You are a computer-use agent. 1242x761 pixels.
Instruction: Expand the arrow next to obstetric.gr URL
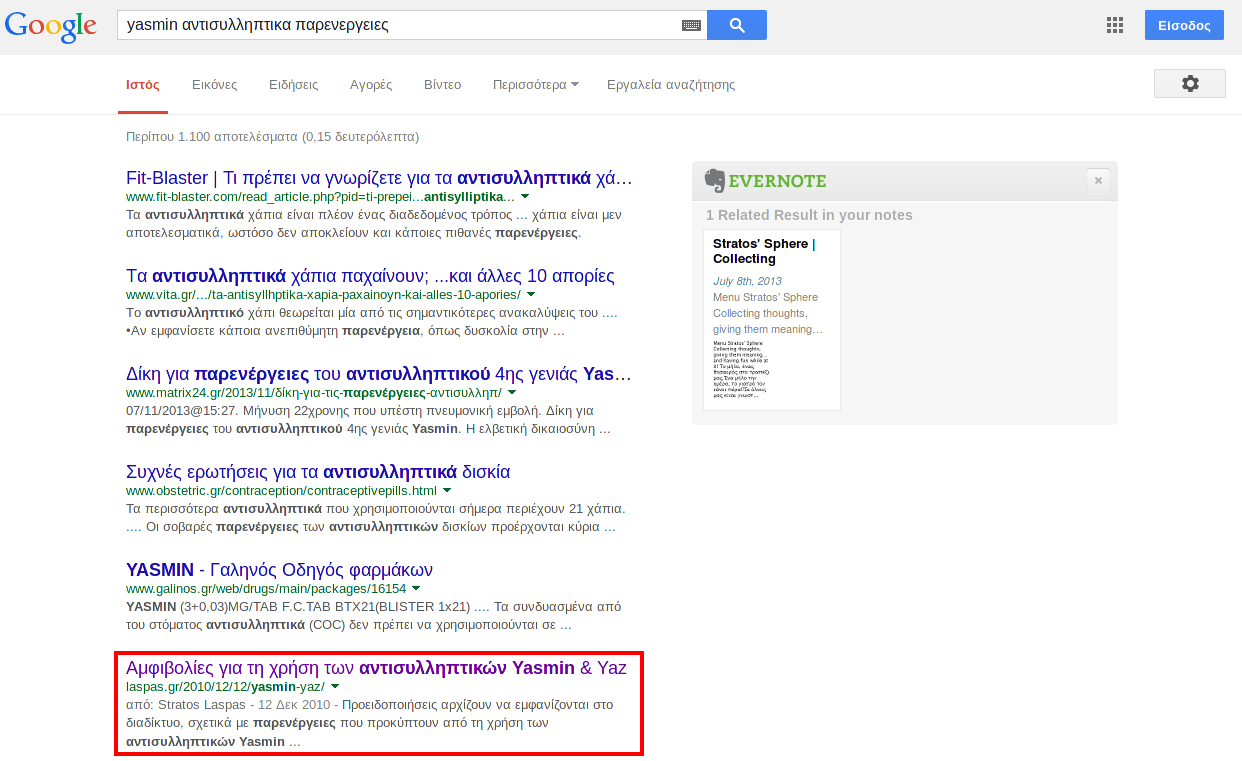tap(447, 491)
